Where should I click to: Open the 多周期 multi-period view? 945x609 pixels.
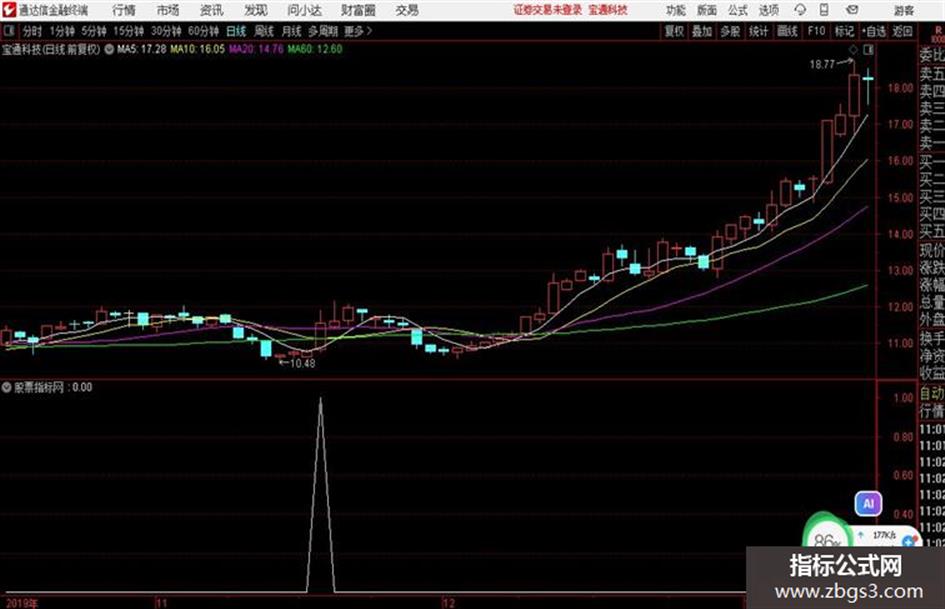click(323, 31)
